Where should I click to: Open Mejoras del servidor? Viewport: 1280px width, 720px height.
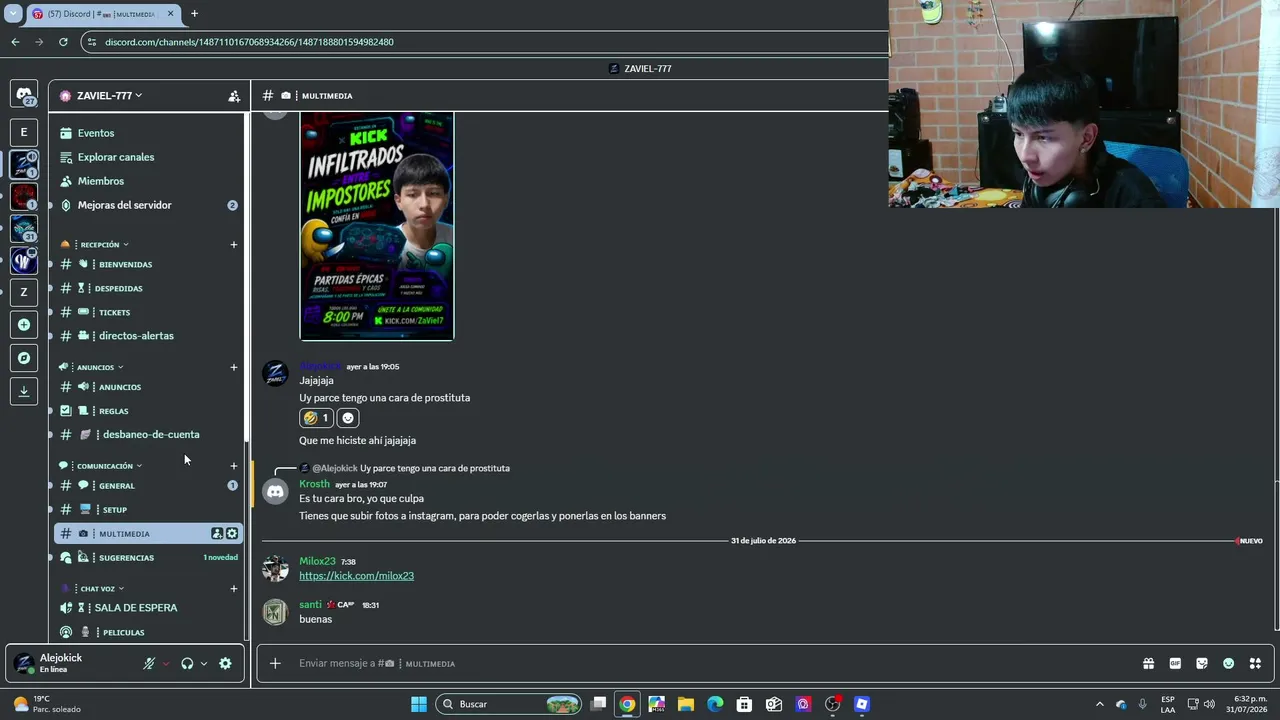[x=148, y=205]
